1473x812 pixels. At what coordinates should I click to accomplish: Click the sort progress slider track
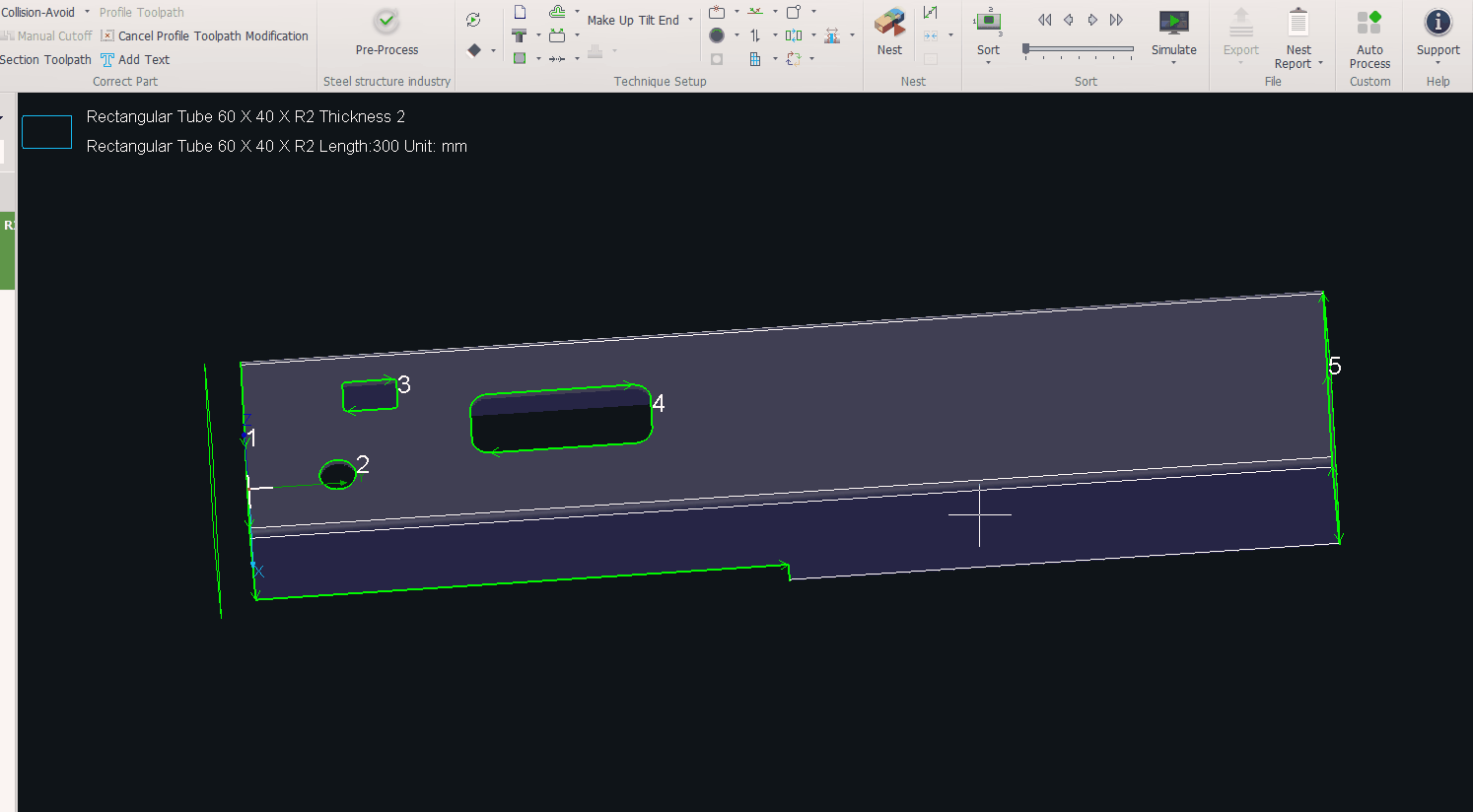(1080, 48)
